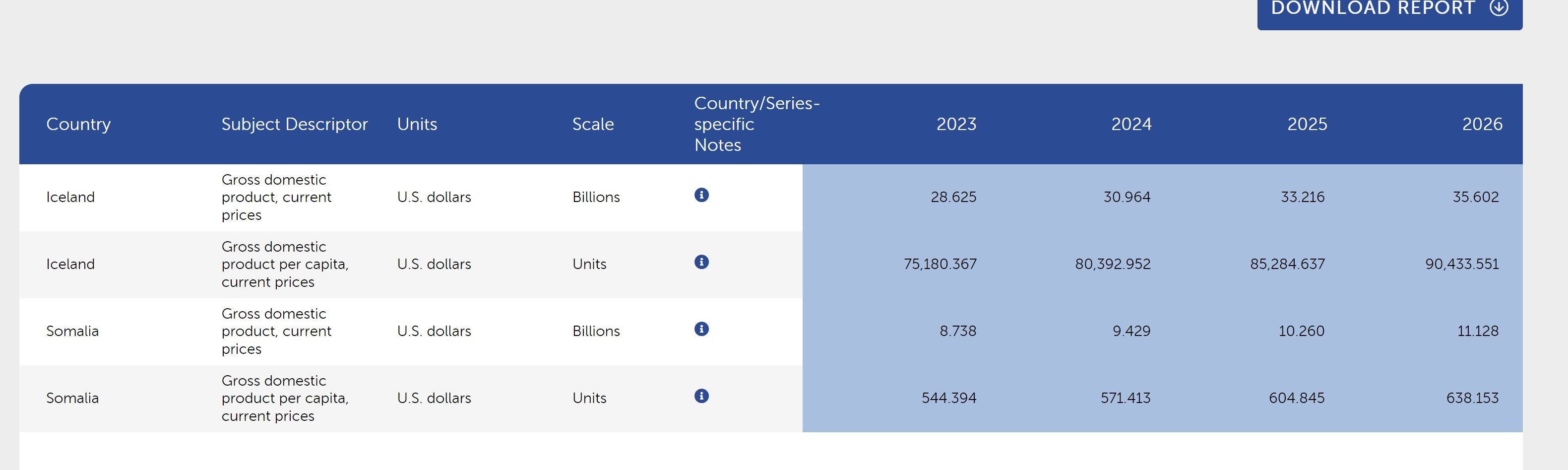Select Somalia's 2024 GDP value 9.429

(1131, 331)
